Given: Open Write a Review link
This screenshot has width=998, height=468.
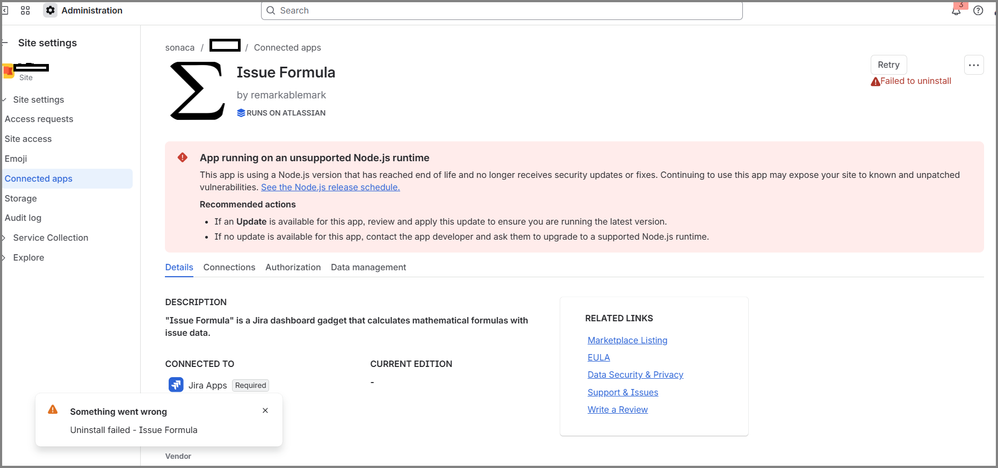Looking at the screenshot, I should click(x=617, y=409).
